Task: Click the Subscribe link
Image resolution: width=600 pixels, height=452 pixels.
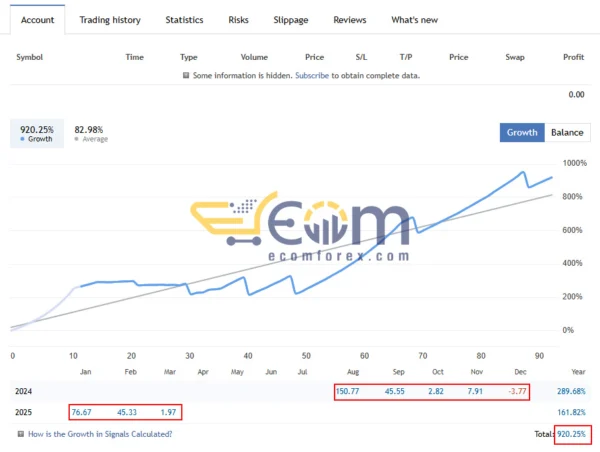Action: click(311, 75)
